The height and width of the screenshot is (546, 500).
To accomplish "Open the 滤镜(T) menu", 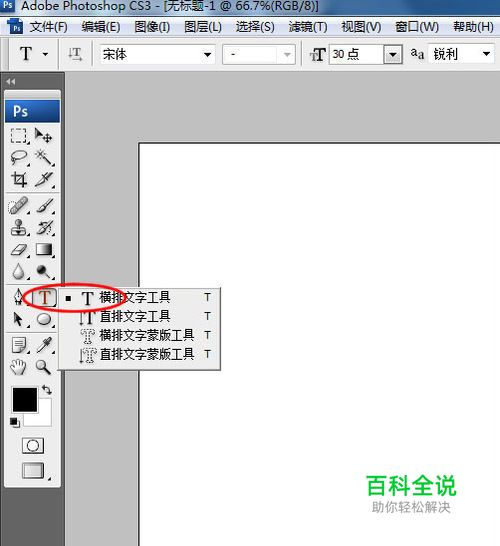I will [308, 26].
